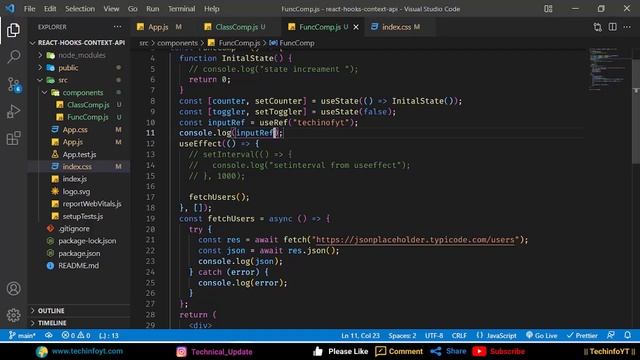Switch to the index.css tab
The image size is (640, 360).
(397, 27)
